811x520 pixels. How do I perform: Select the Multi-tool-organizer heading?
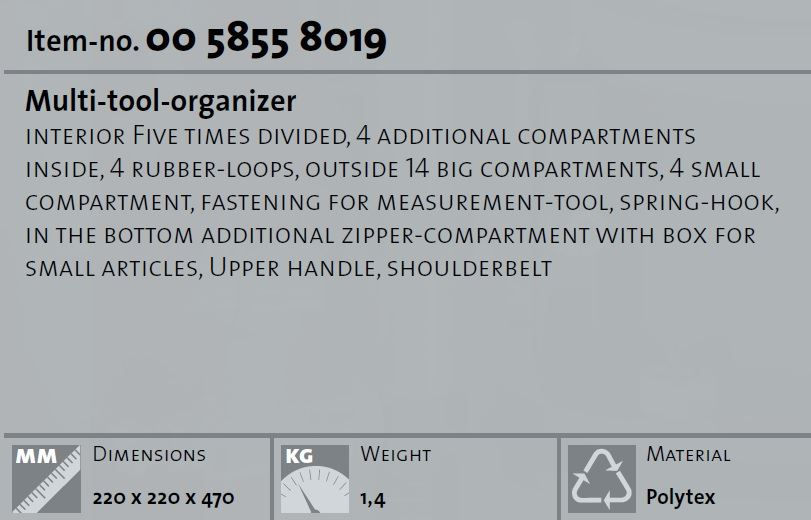tap(161, 101)
